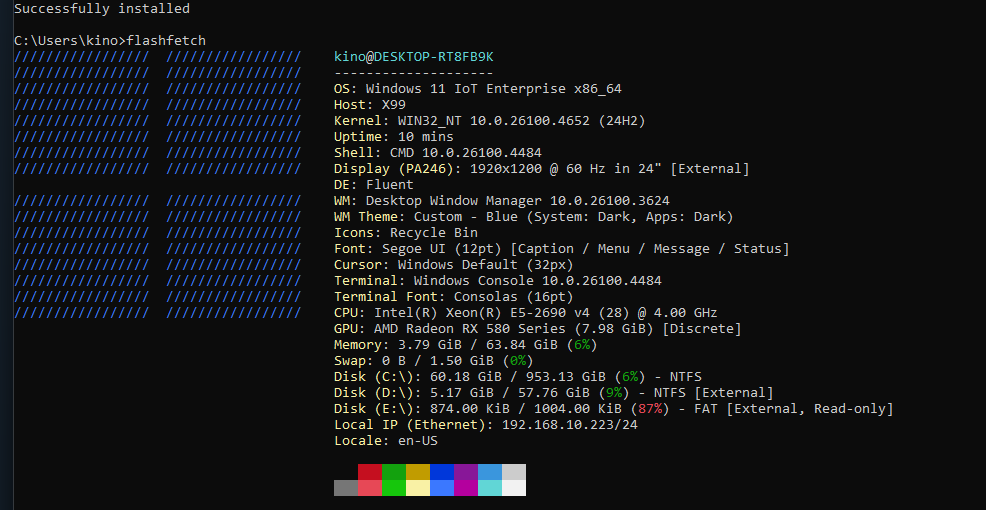986x510 pixels.
Task: Click the Memory: 3.79 GiB usage line
Action: coord(465,345)
